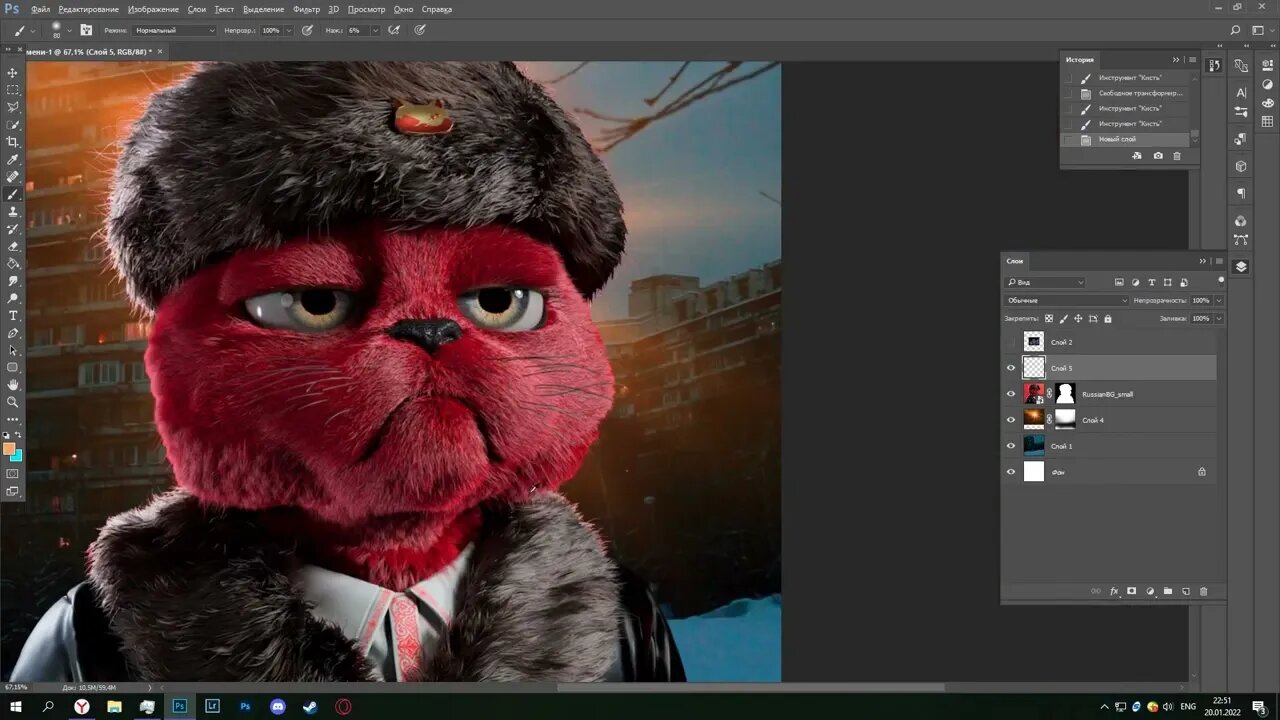Open the Выделение menu

264,9
